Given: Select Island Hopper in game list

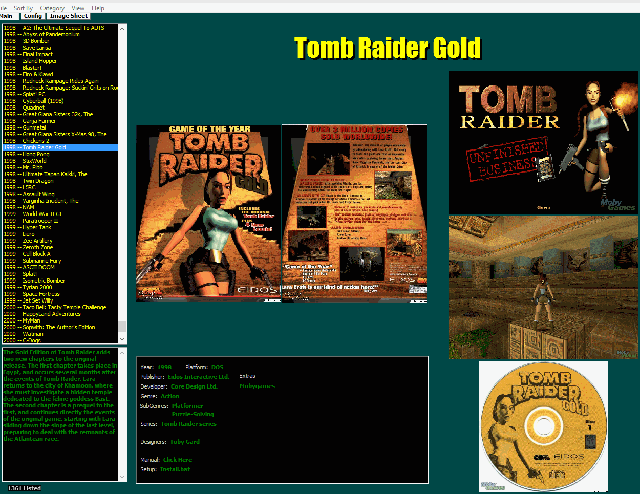Looking at the screenshot, I should pyautogui.click(x=60, y=61).
